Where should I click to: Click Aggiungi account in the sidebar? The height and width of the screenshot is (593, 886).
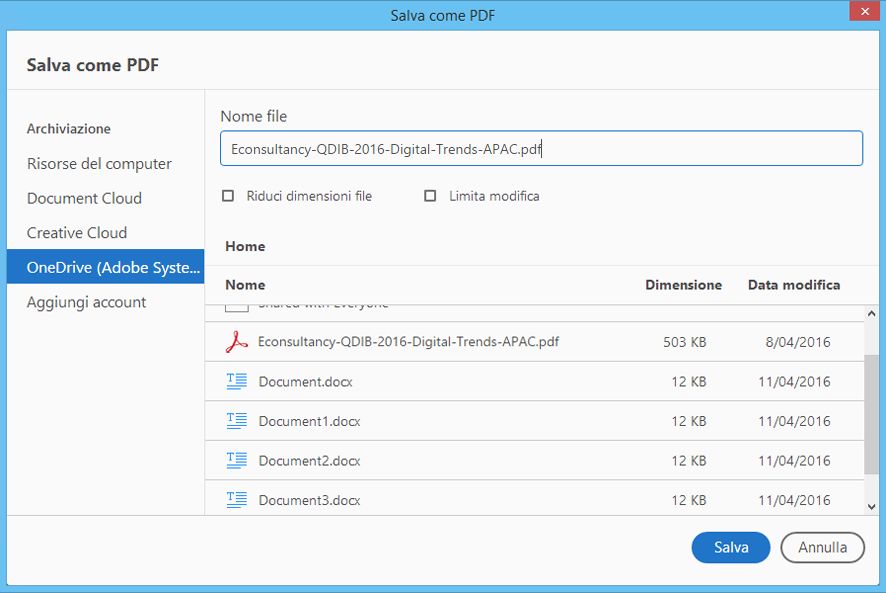tap(86, 302)
